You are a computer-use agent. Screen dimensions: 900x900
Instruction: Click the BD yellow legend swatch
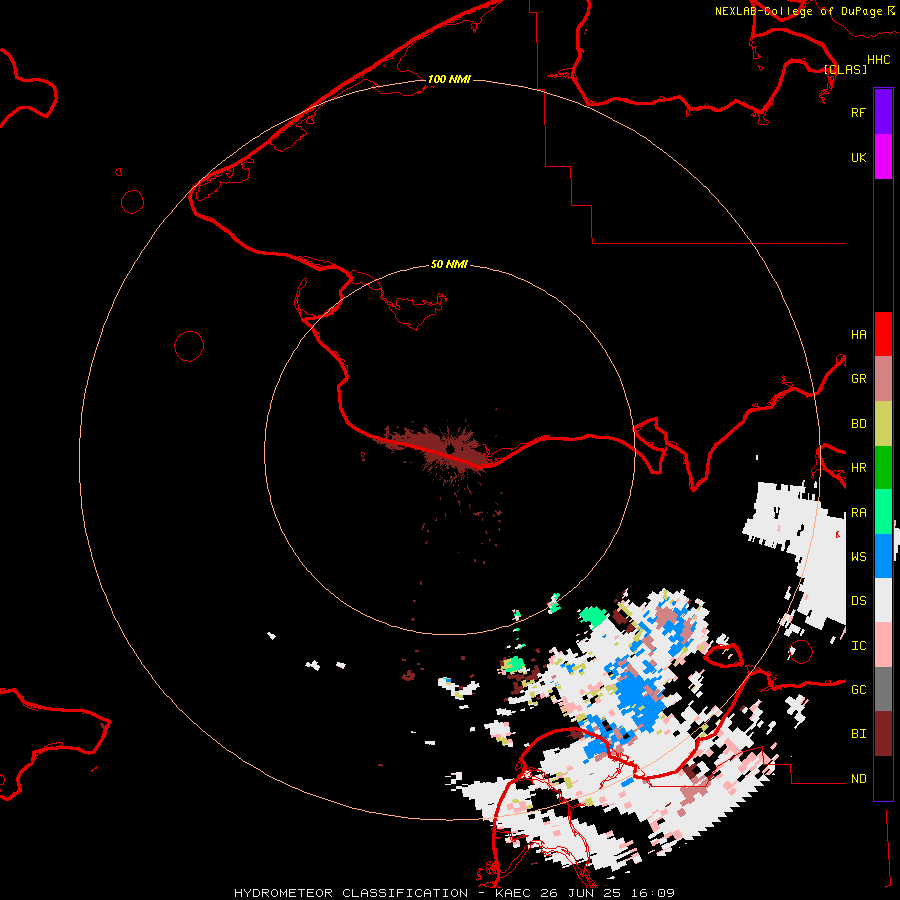click(x=883, y=423)
